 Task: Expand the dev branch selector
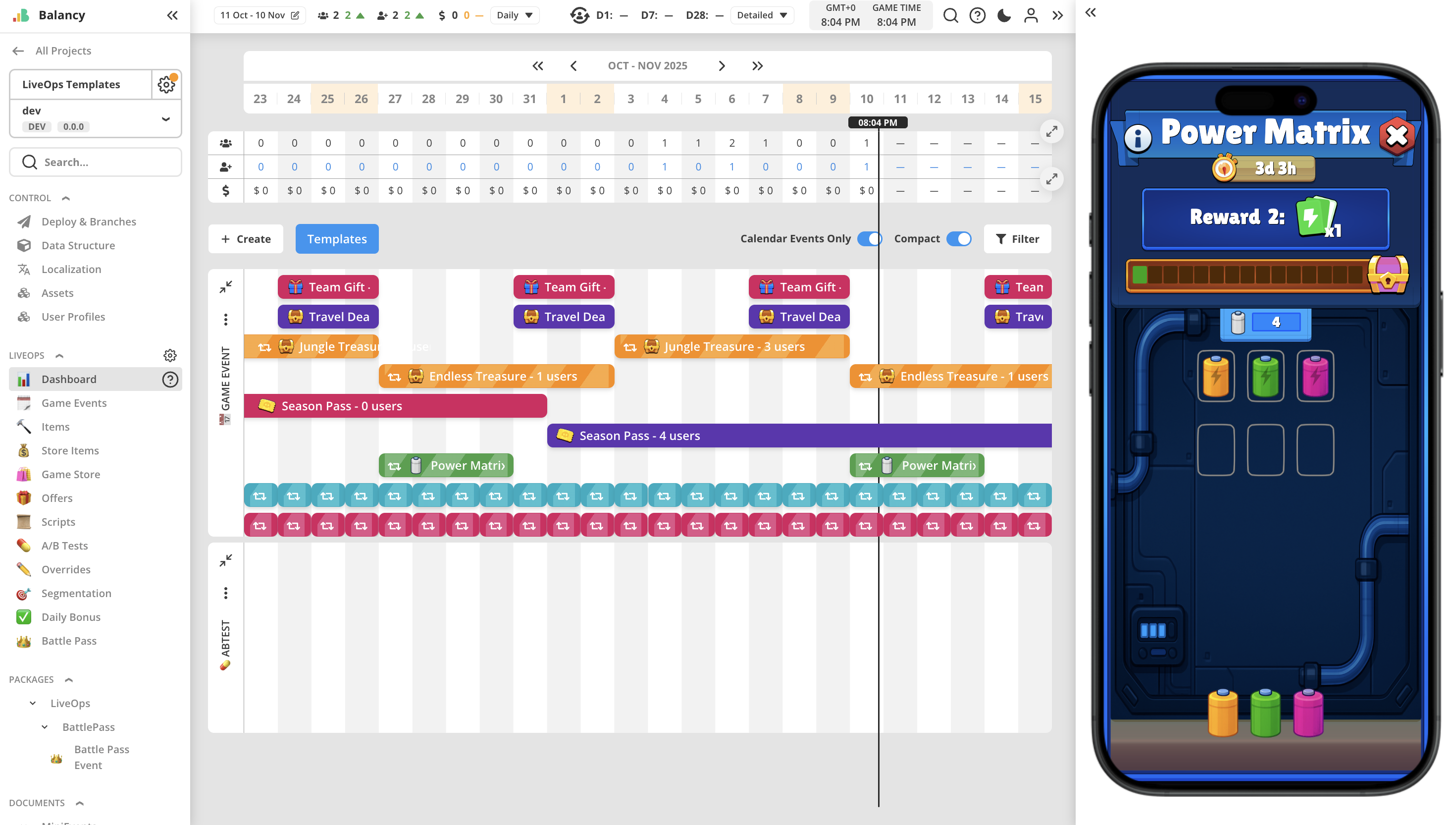pyautogui.click(x=165, y=119)
